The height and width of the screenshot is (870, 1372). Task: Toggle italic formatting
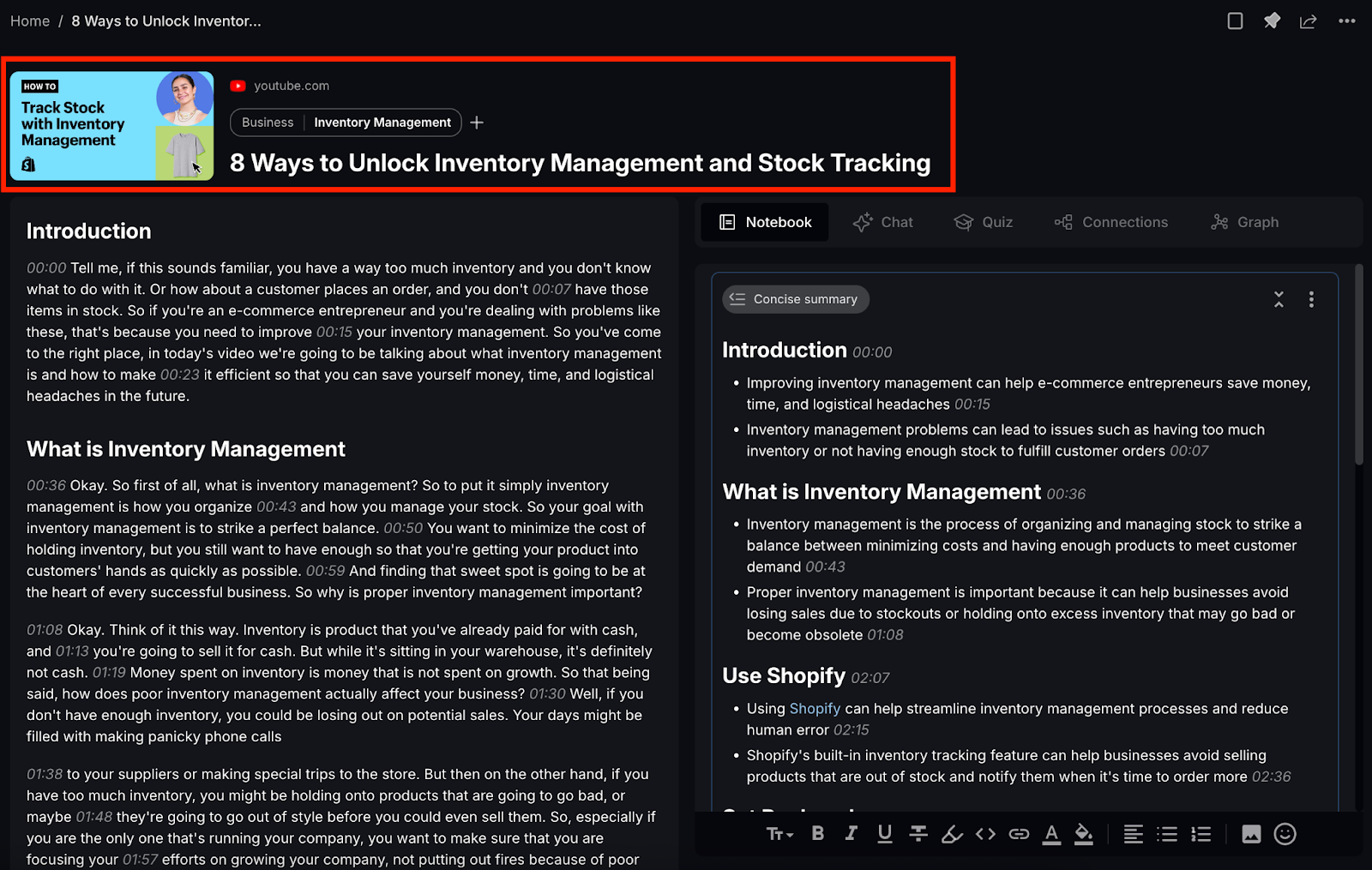tap(851, 834)
